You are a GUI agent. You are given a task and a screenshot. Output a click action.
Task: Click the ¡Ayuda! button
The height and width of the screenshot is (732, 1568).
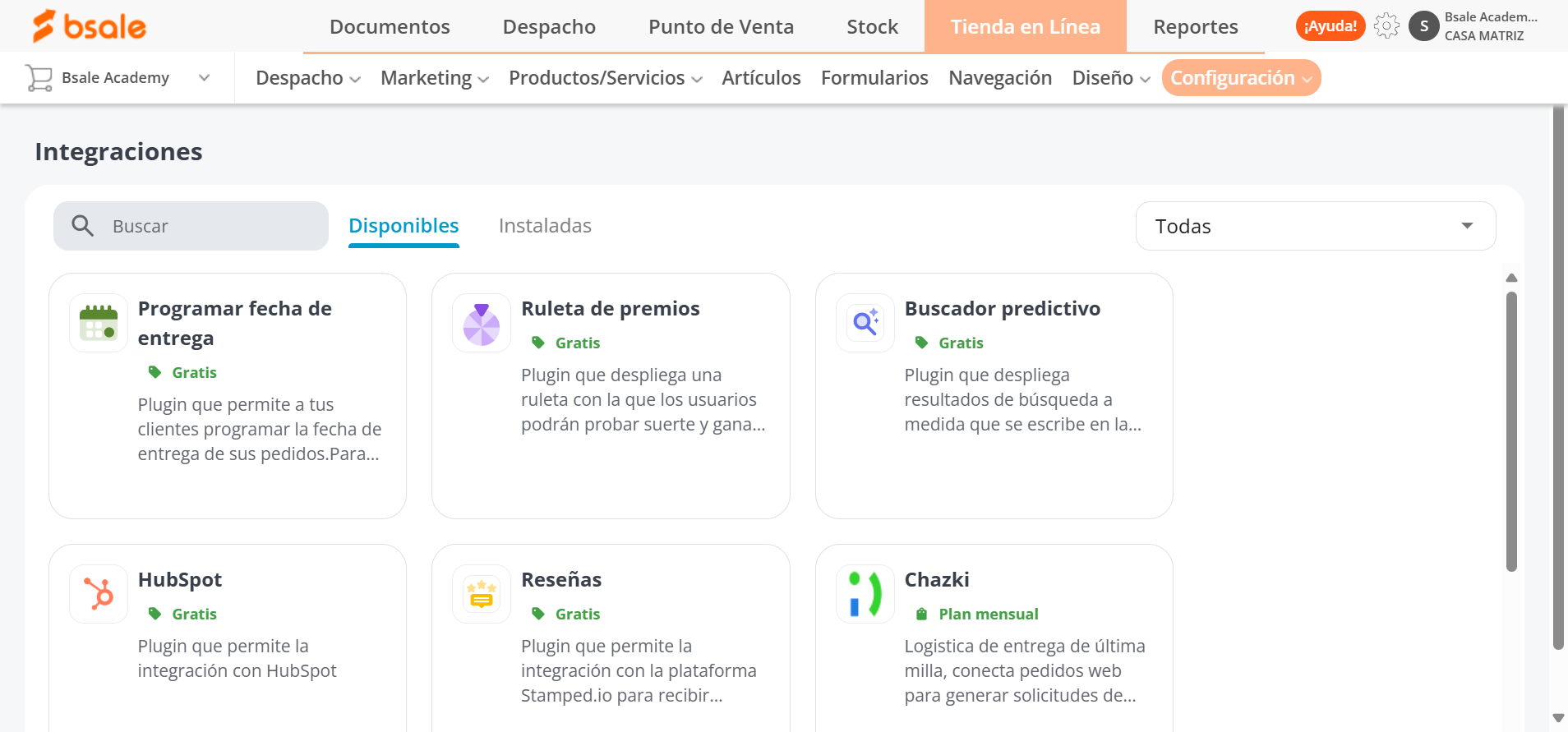pos(1330,26)
